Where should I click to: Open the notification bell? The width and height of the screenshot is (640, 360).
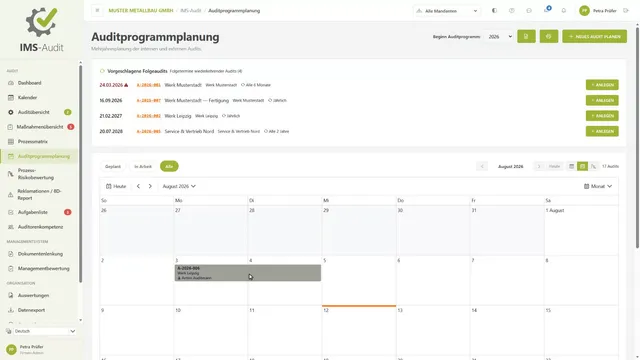click(x=564, y=11)
